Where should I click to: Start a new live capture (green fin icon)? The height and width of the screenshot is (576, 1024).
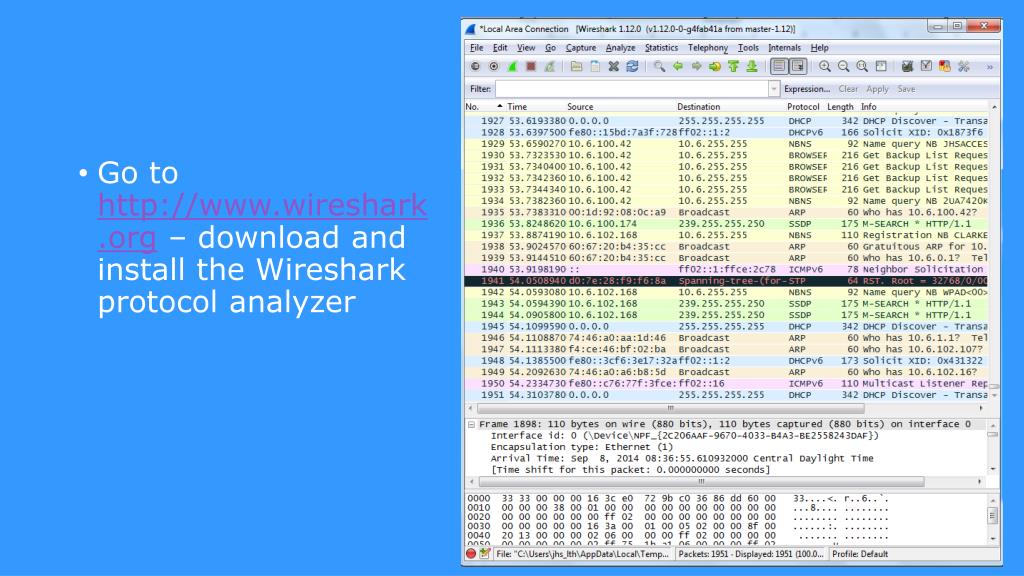pos(513,67)
